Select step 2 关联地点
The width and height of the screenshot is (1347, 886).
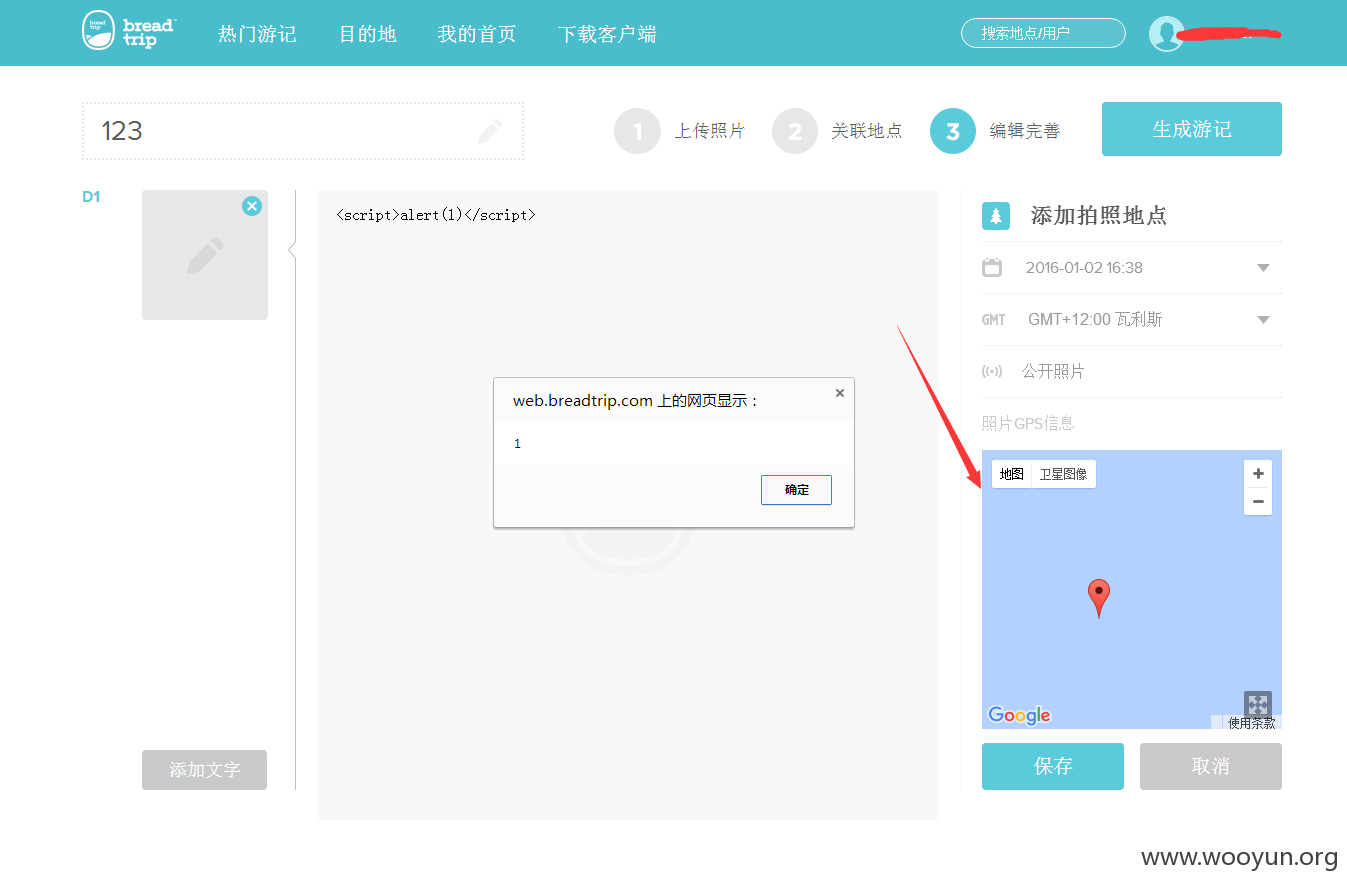point(838,131)
